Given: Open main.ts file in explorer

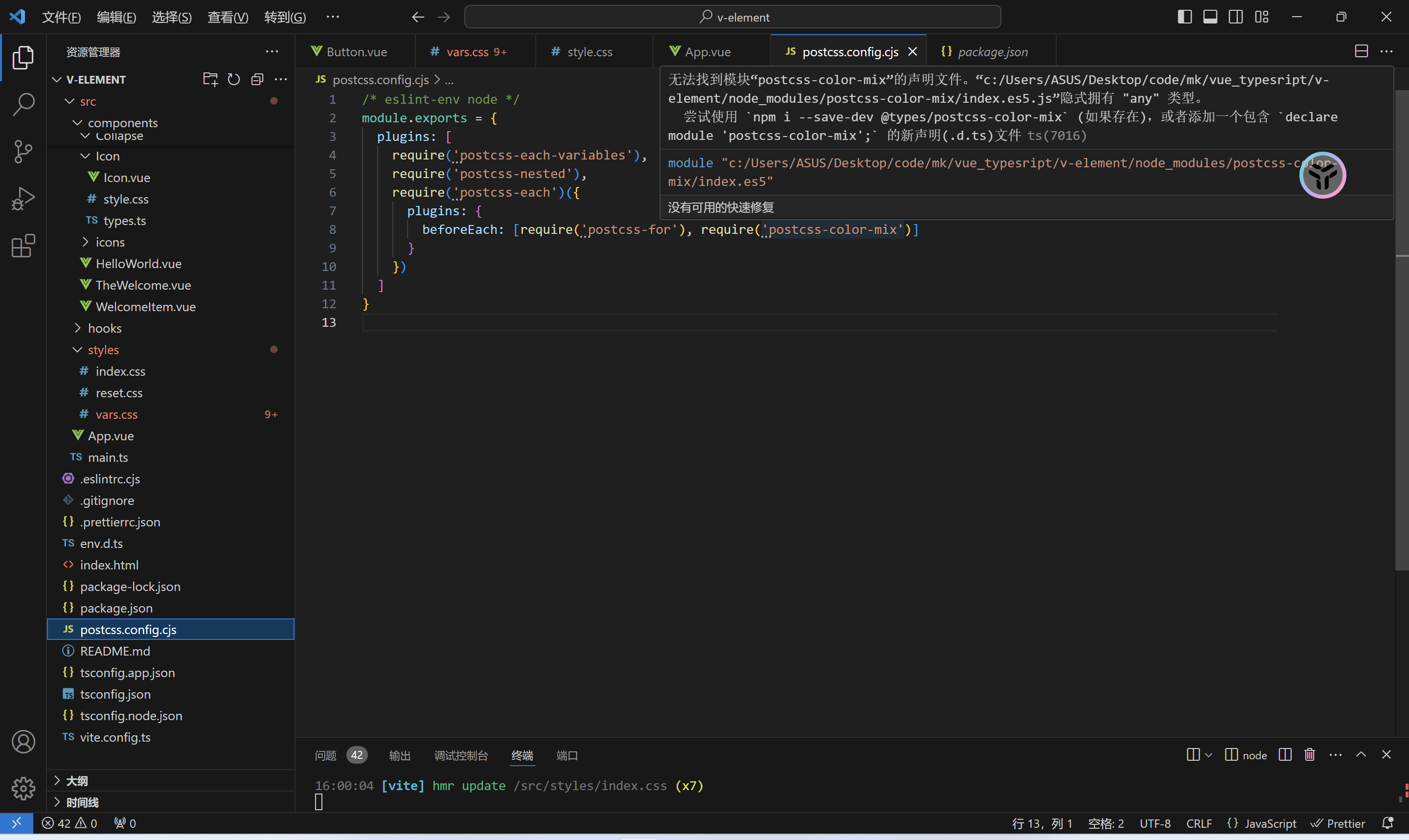Looking at the screenshot, I should [170, 457].
